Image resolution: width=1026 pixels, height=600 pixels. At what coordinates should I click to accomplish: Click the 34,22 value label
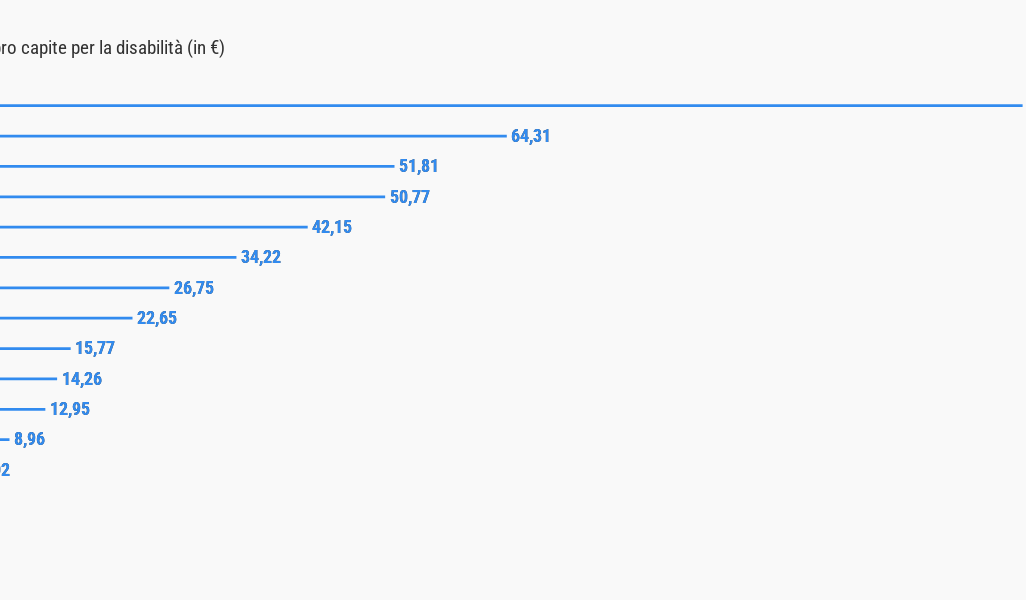tap(261, 257)
